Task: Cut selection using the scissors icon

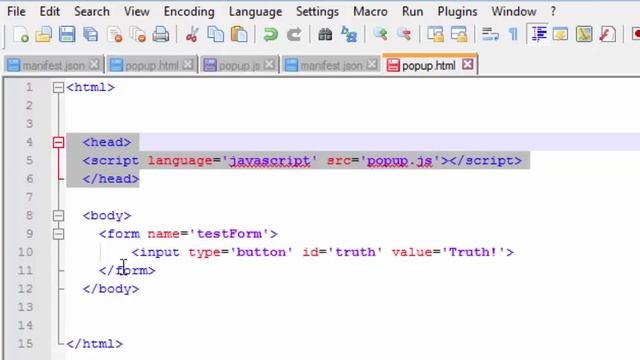Action: coord(192,35)
